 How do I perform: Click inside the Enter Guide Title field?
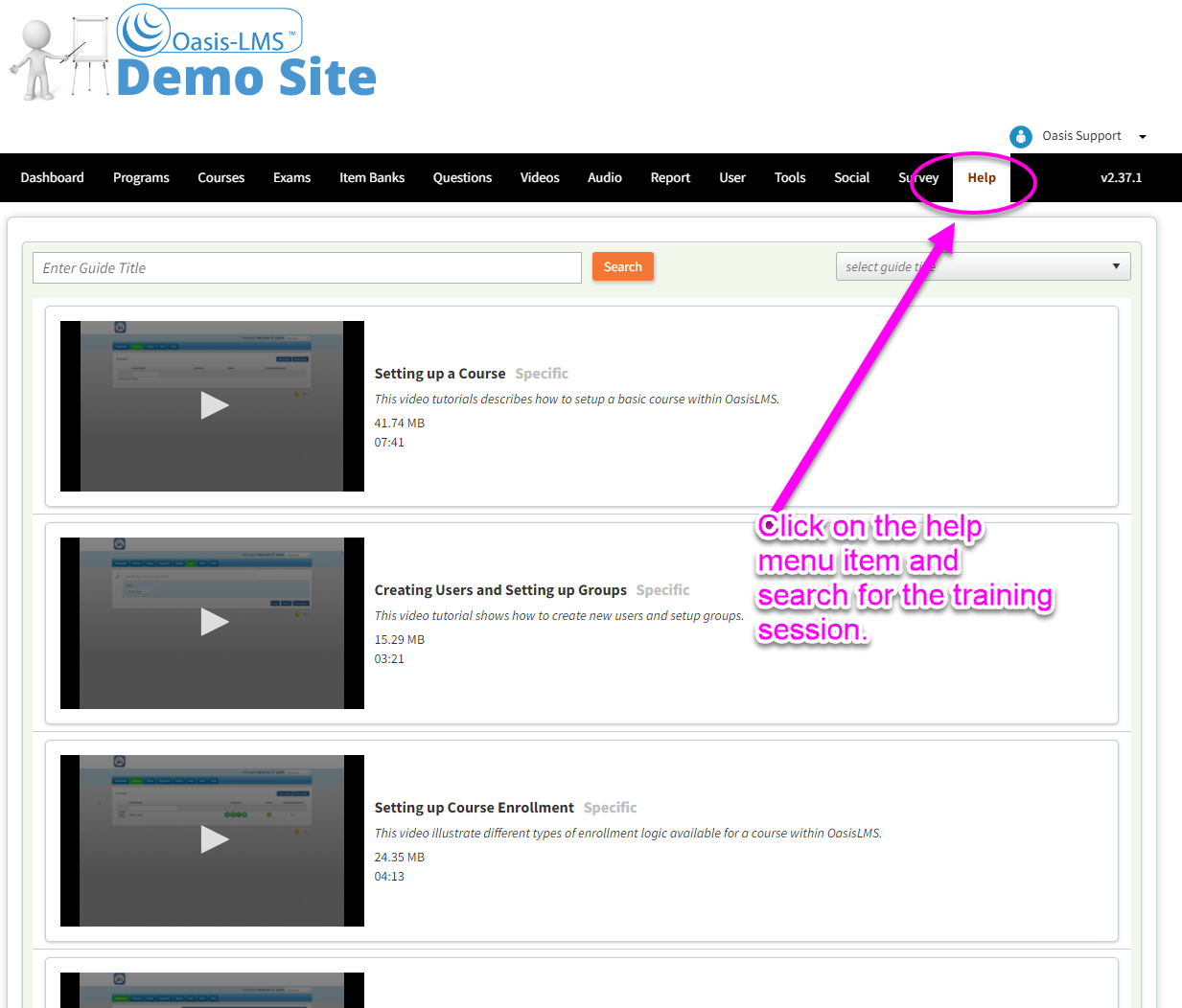[x=307, y=267]
